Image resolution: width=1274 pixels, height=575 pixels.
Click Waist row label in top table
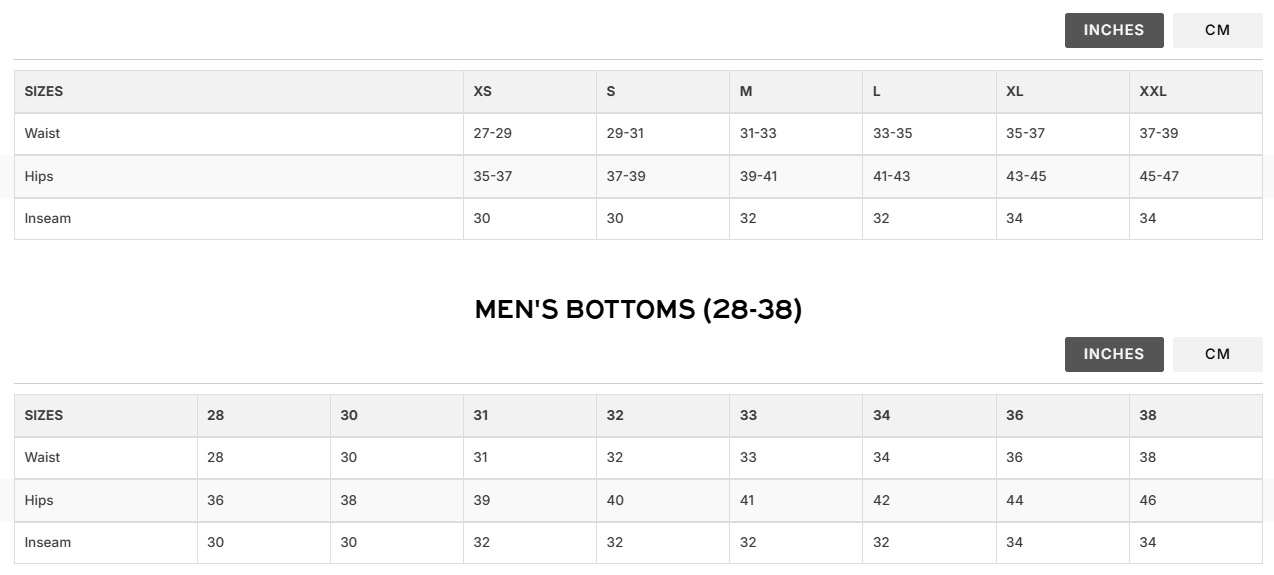pos(42,133)
